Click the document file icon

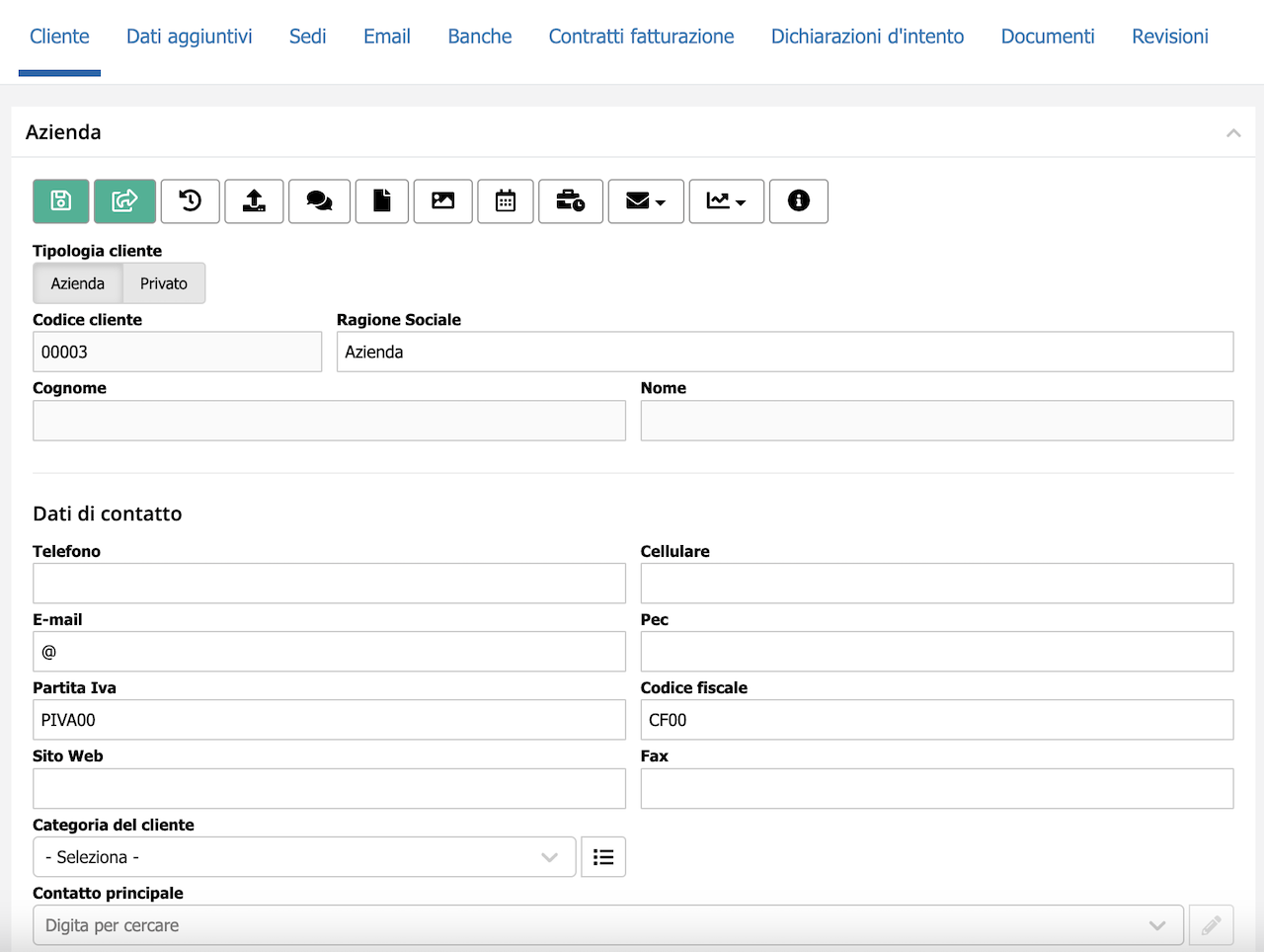(x=382, y=200)
